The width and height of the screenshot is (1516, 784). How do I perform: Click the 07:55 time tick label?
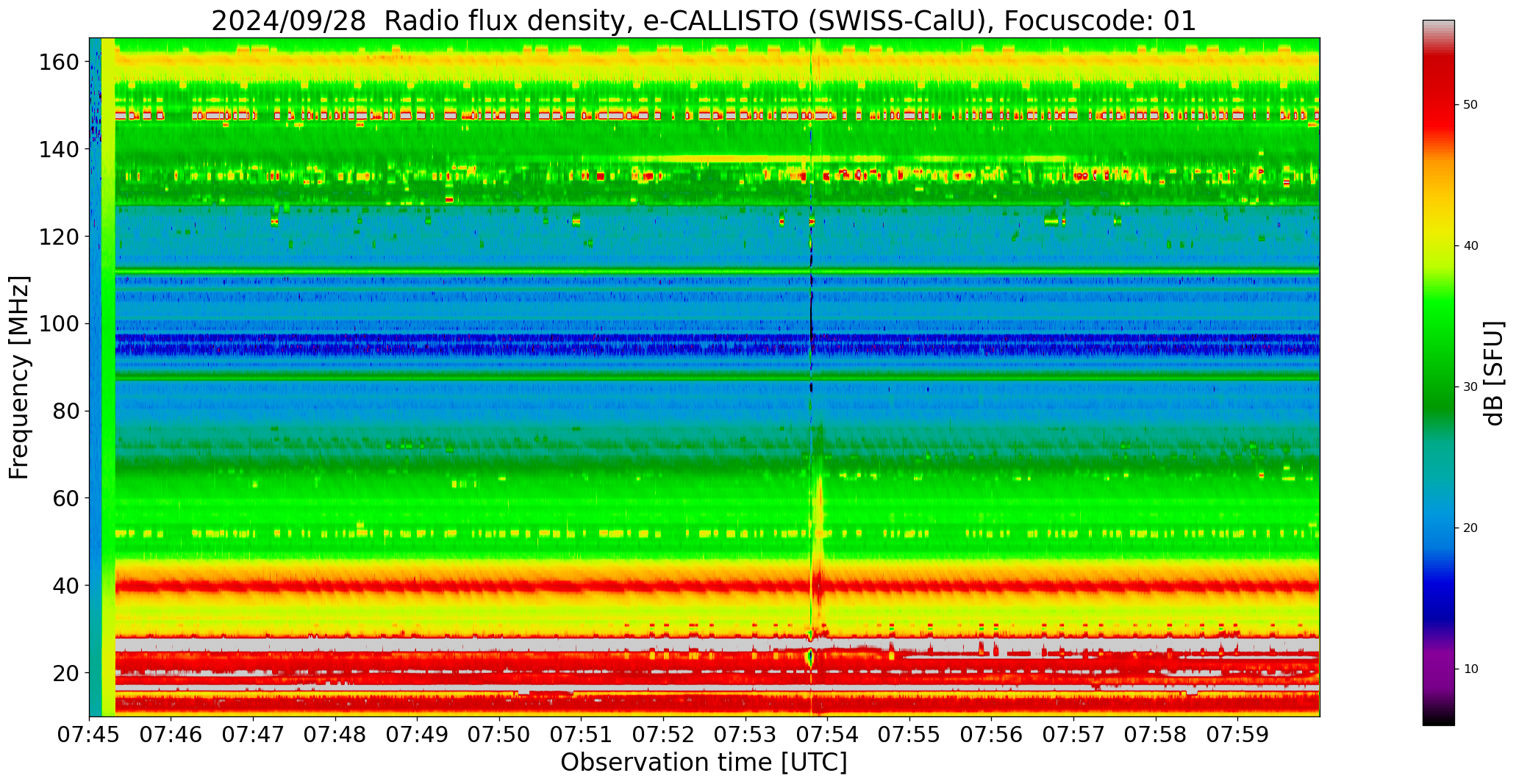909,734
